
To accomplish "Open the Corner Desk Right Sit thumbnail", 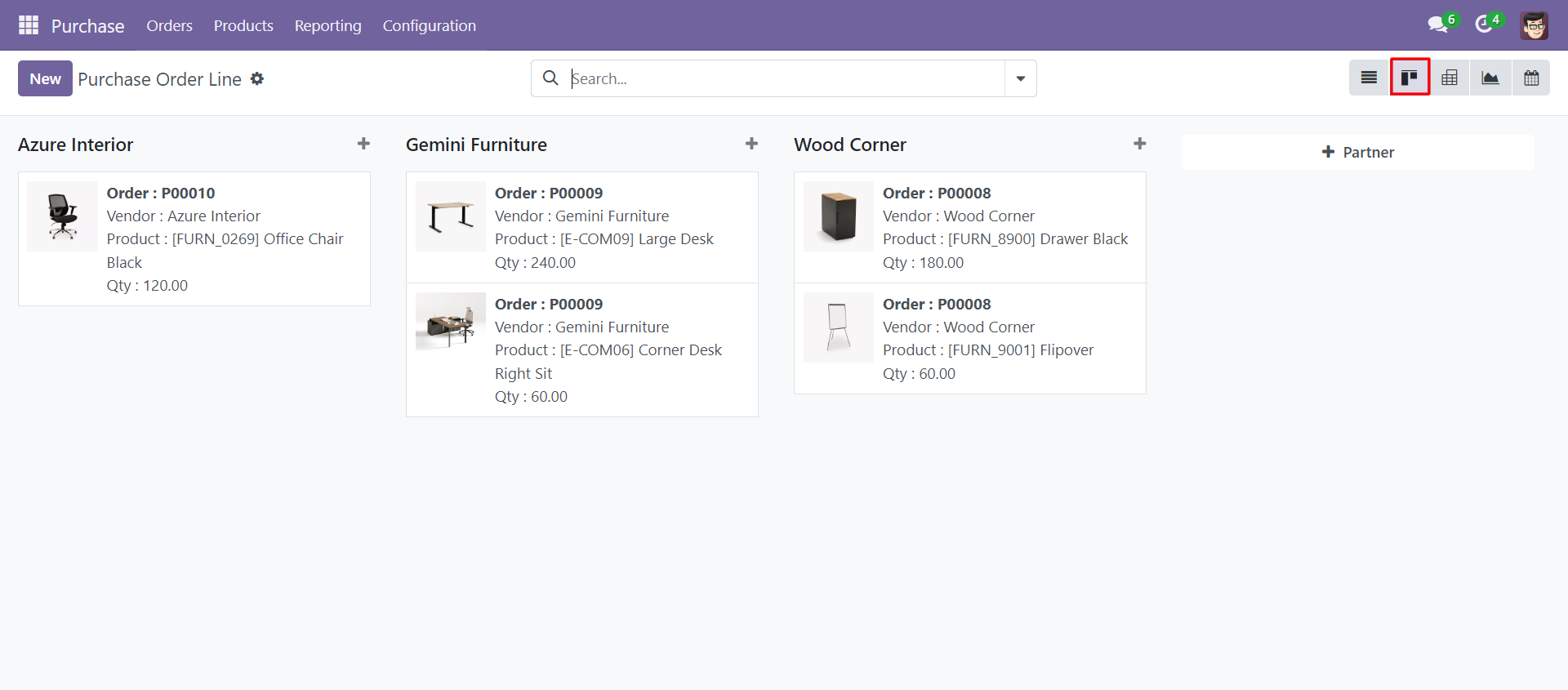I will pos(451,321).
